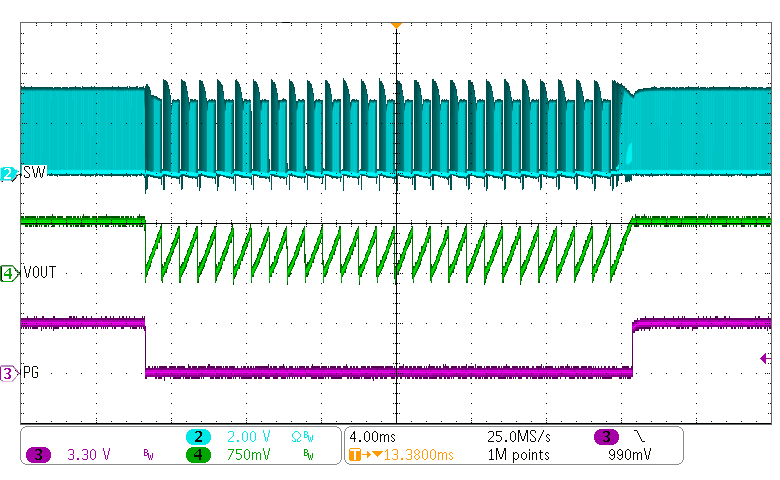This screenshot has width=780, height=480.
Task: Click the 25.0MS/s sample rate readout
Action: click(x=516, y=437)
